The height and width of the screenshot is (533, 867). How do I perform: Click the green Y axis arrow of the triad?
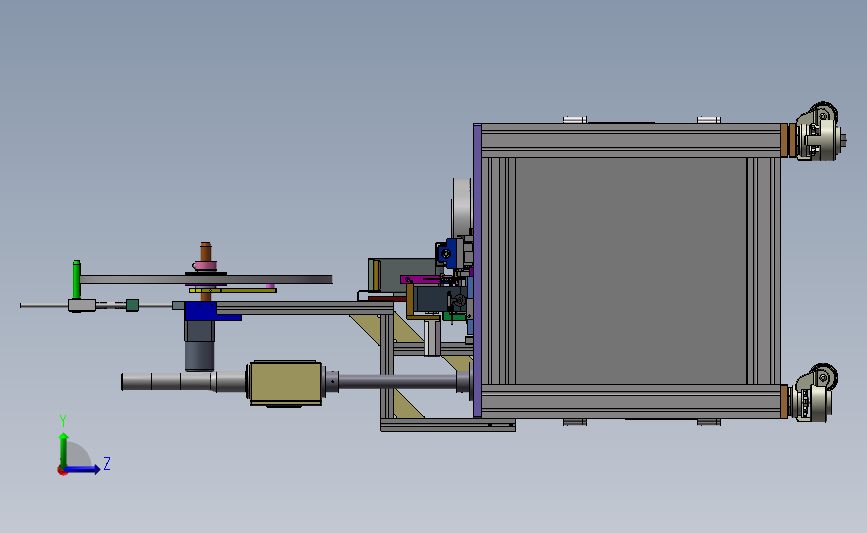coord(64,450)
